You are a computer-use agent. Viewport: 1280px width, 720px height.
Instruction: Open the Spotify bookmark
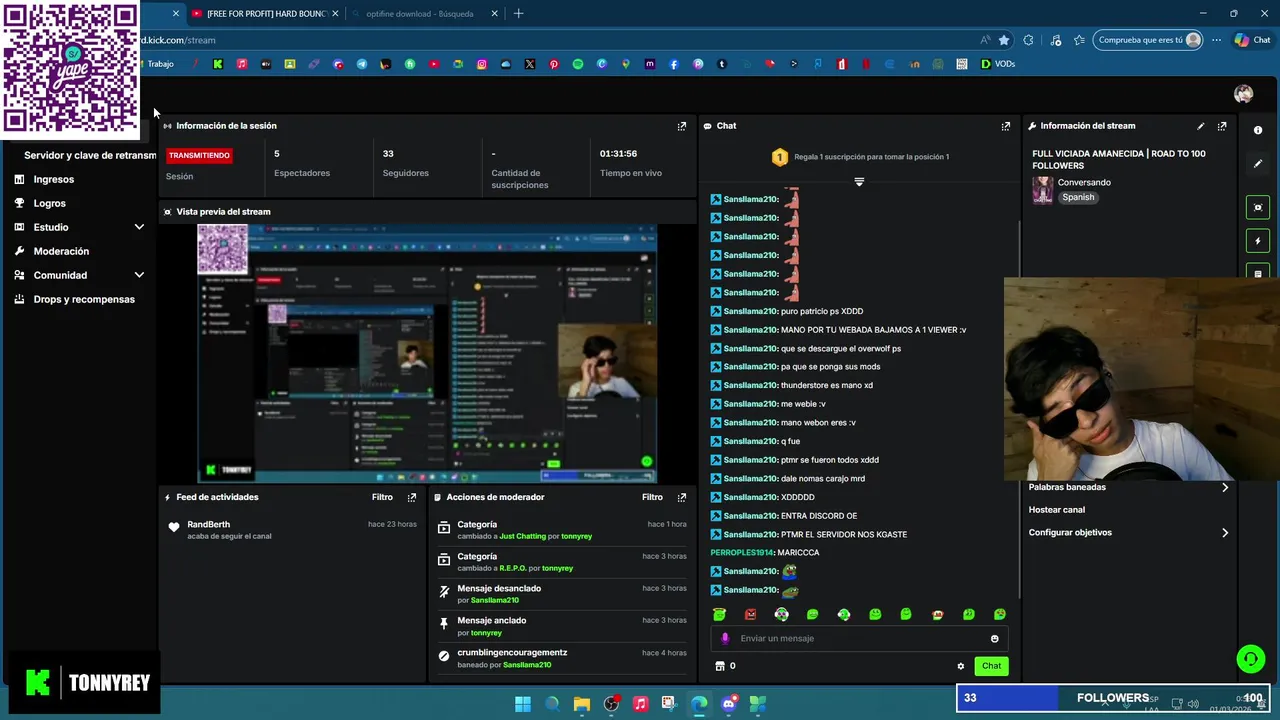[x=578, y=64]
